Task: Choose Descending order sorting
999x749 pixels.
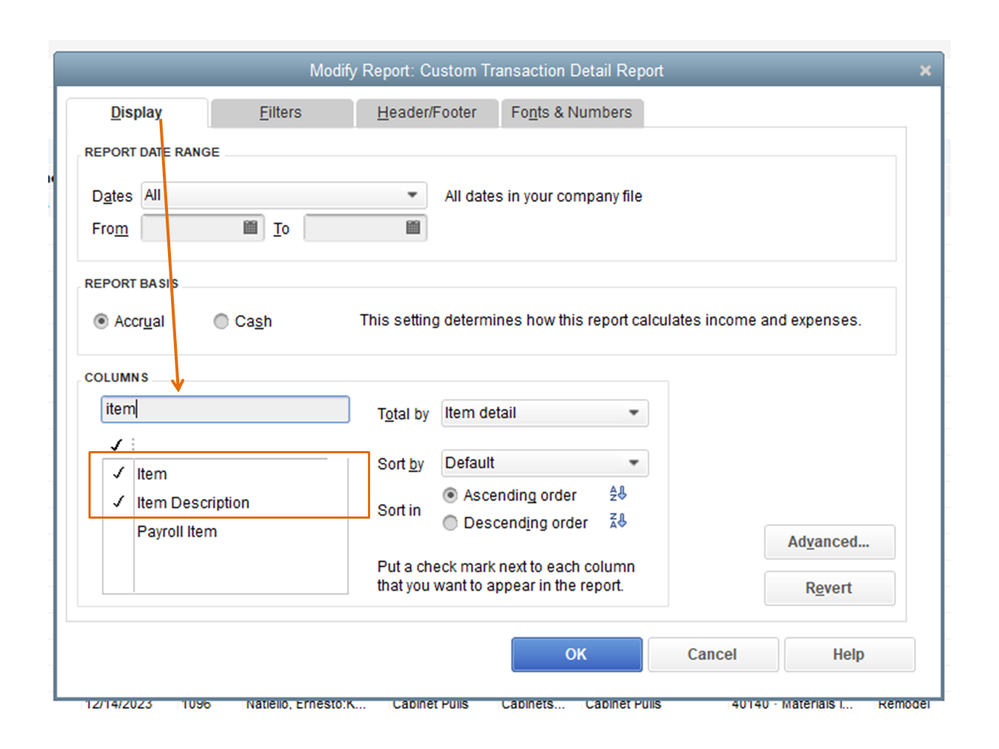Action: click(x=450, y=523)
